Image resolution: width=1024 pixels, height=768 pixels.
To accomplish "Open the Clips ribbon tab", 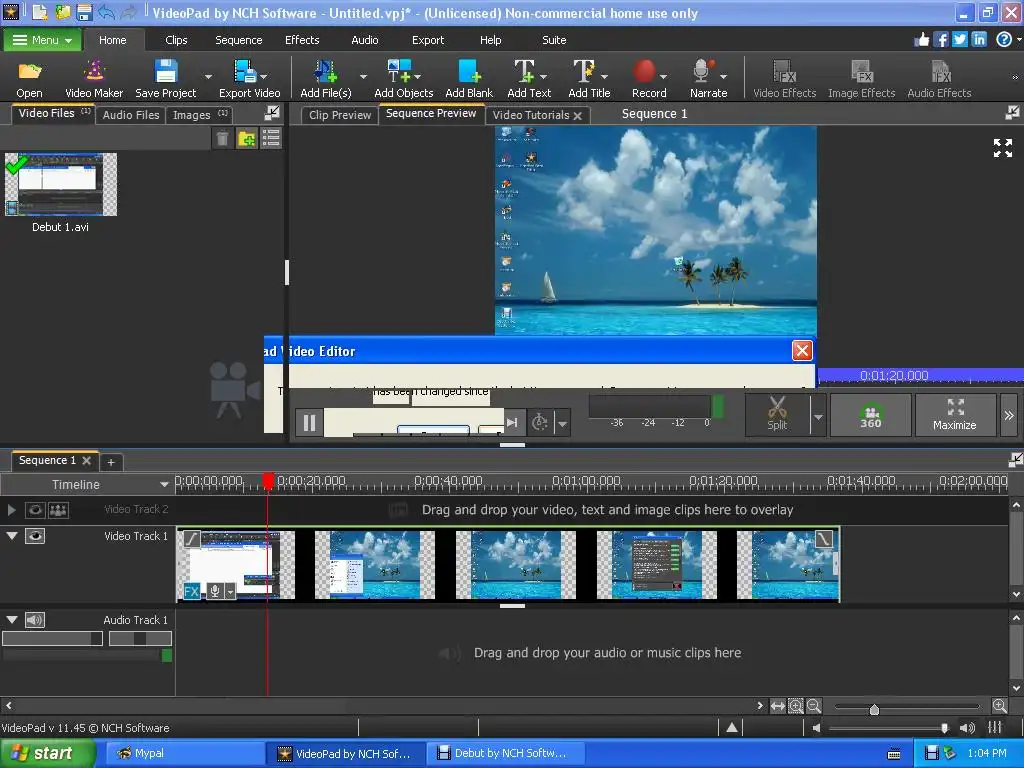I will click(176, 40).
